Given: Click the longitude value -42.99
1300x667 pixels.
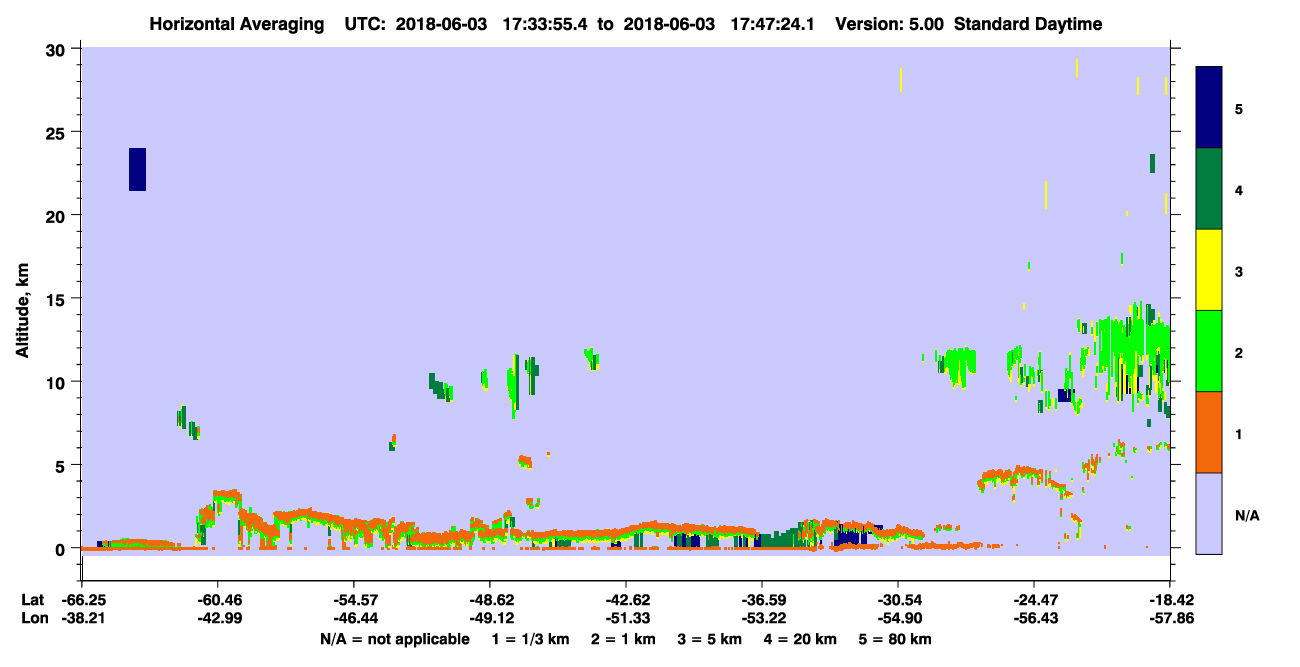Looking at the screenshot, I should [x=218, y=619].
